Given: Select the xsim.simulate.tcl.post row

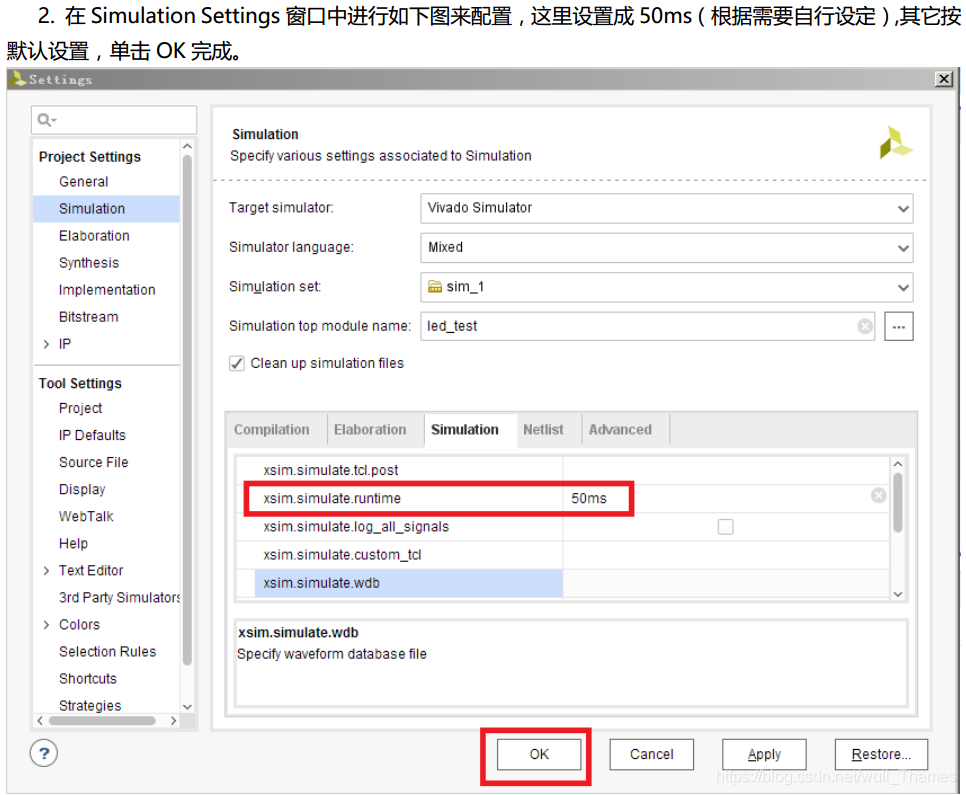Looking at the screenshot, I should [563, 470].
